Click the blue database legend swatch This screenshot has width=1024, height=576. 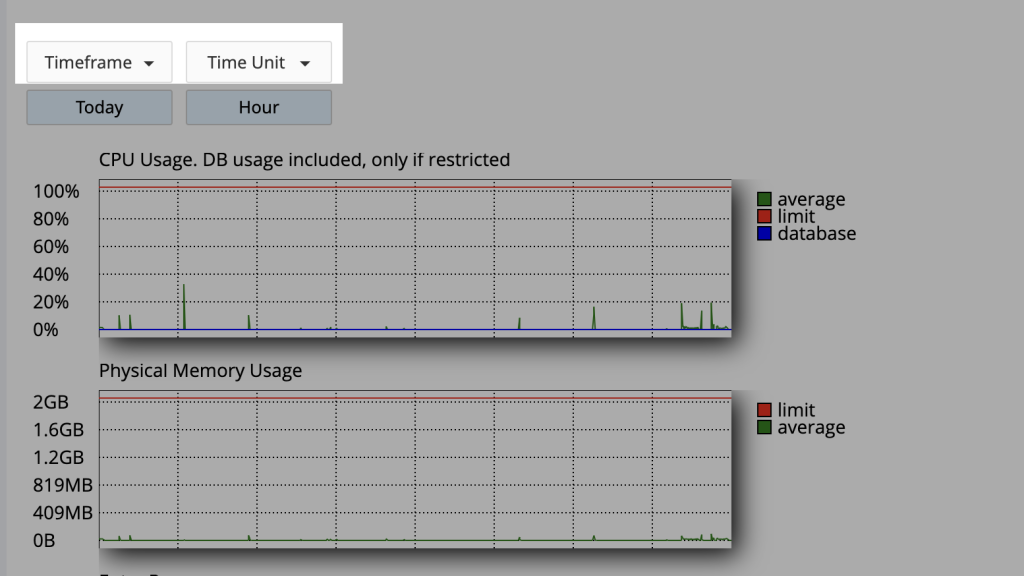tap(765, 234)
